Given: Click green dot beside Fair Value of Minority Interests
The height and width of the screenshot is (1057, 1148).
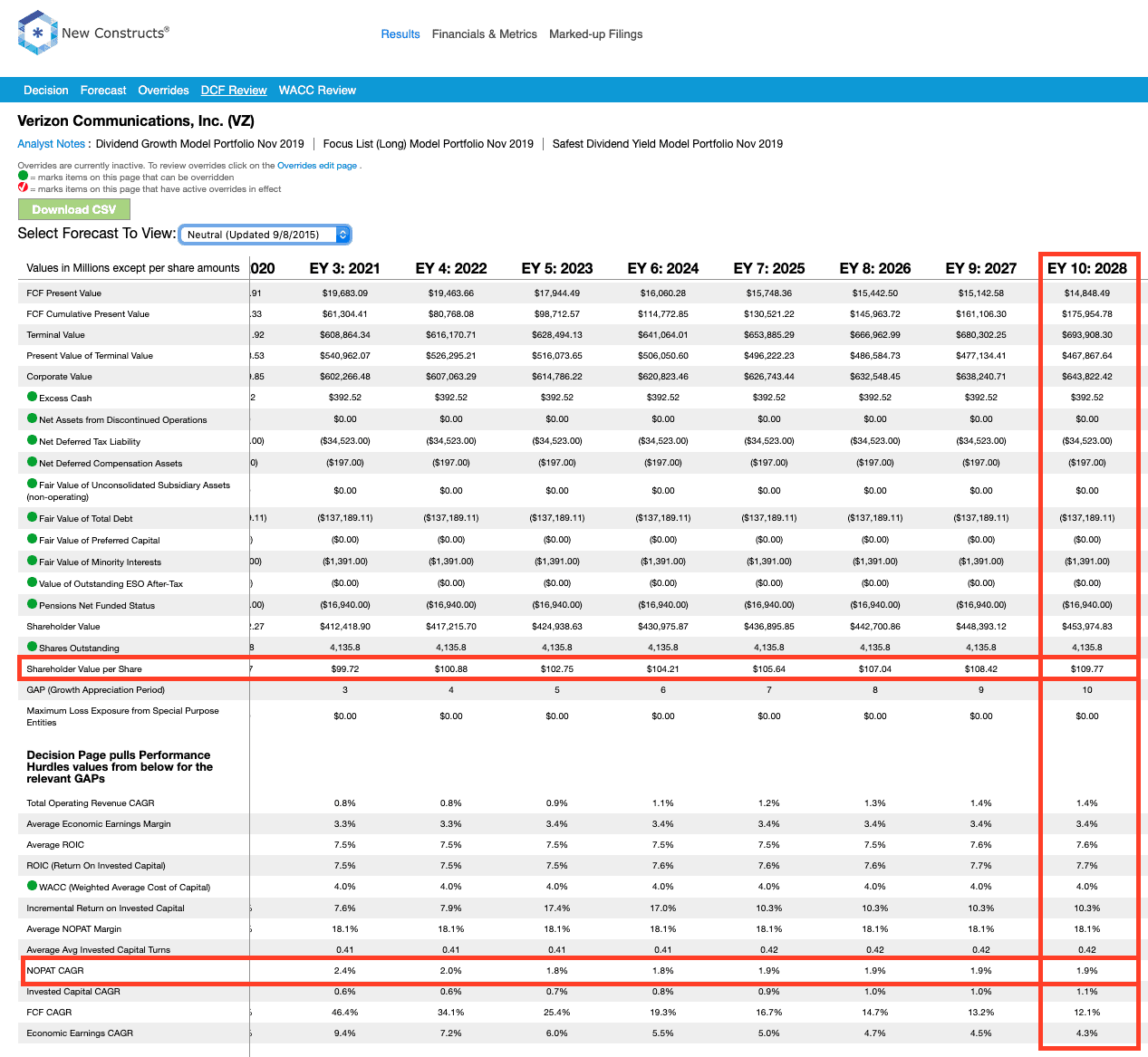Looking at the screenshot, I should [x=32, y=561].
